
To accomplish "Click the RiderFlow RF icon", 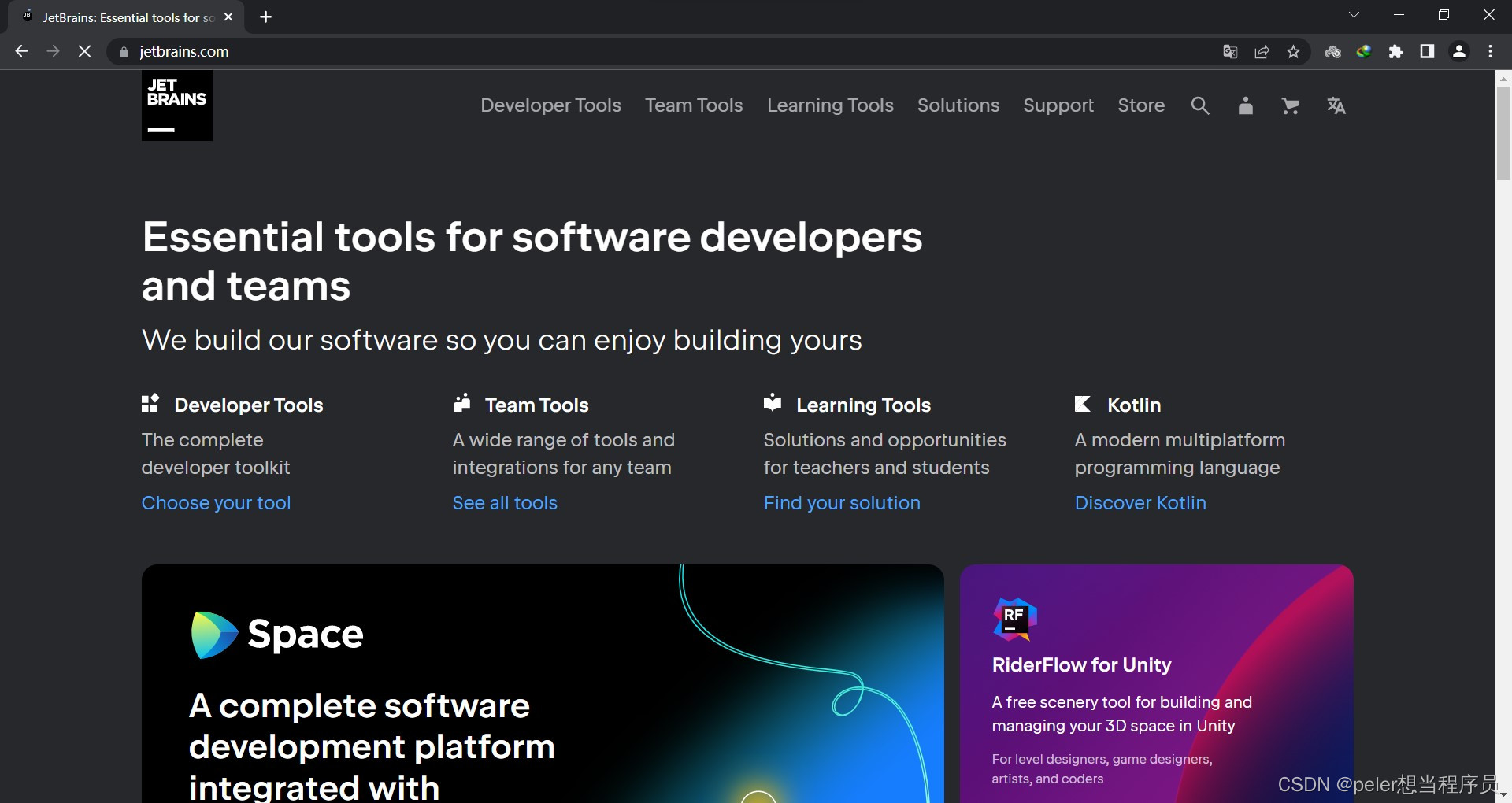I will [x=1014, y=619].
